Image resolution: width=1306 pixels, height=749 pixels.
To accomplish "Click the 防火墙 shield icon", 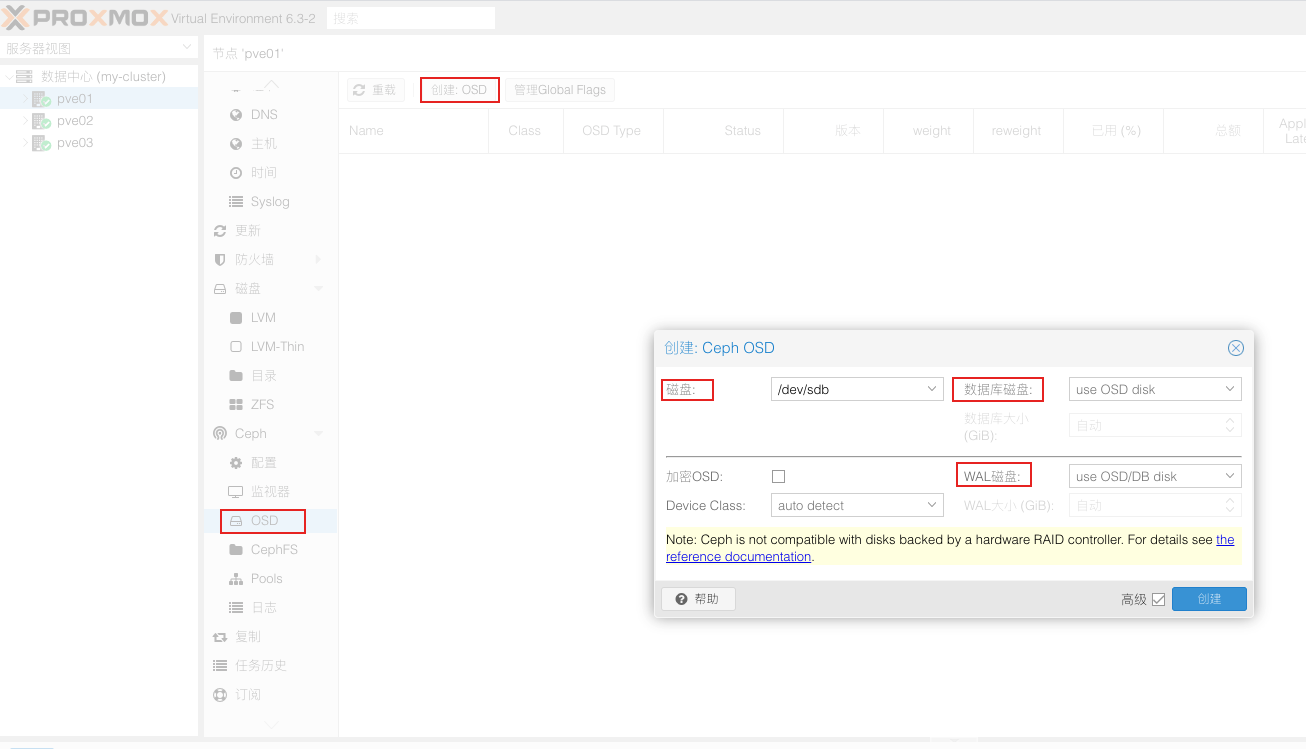I will (220, 260).
